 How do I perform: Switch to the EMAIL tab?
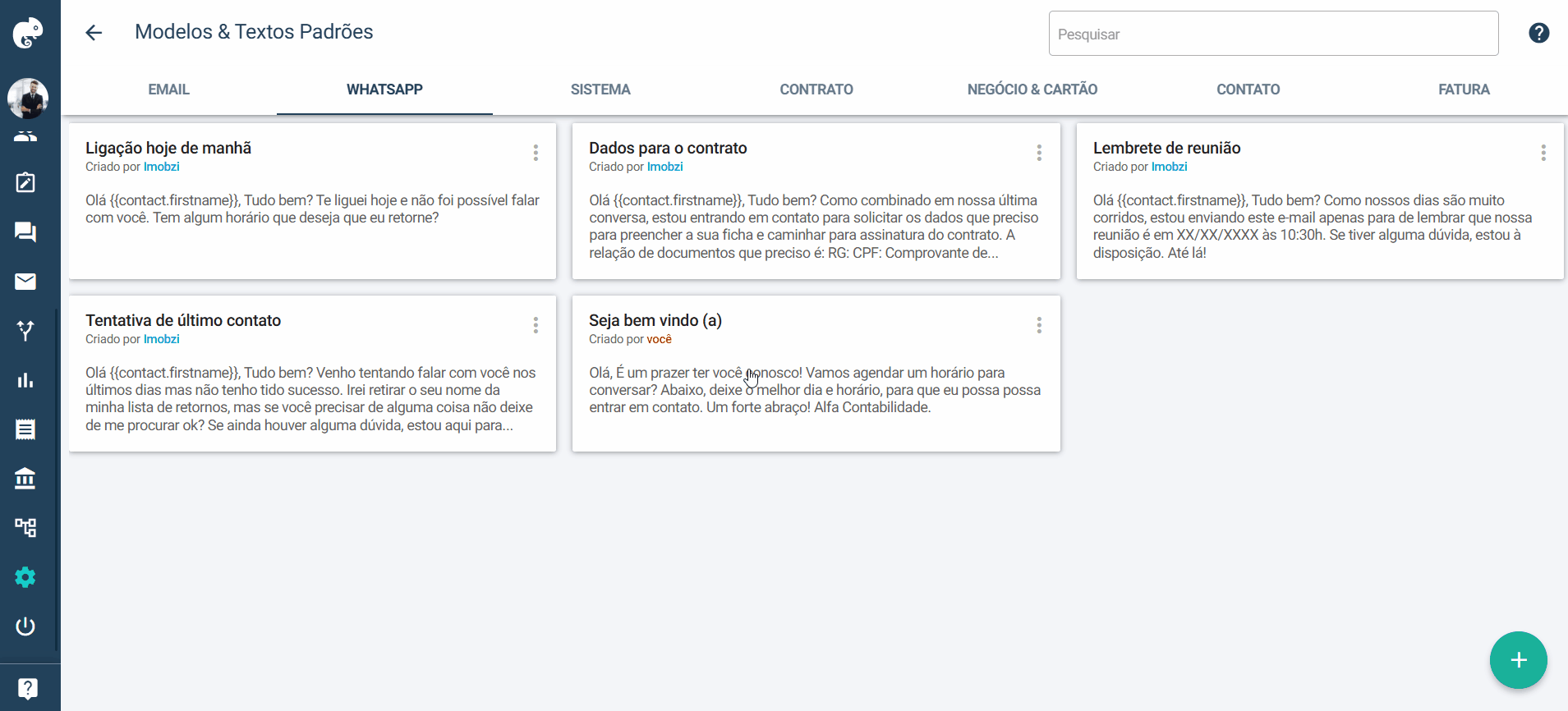(169, 89)
